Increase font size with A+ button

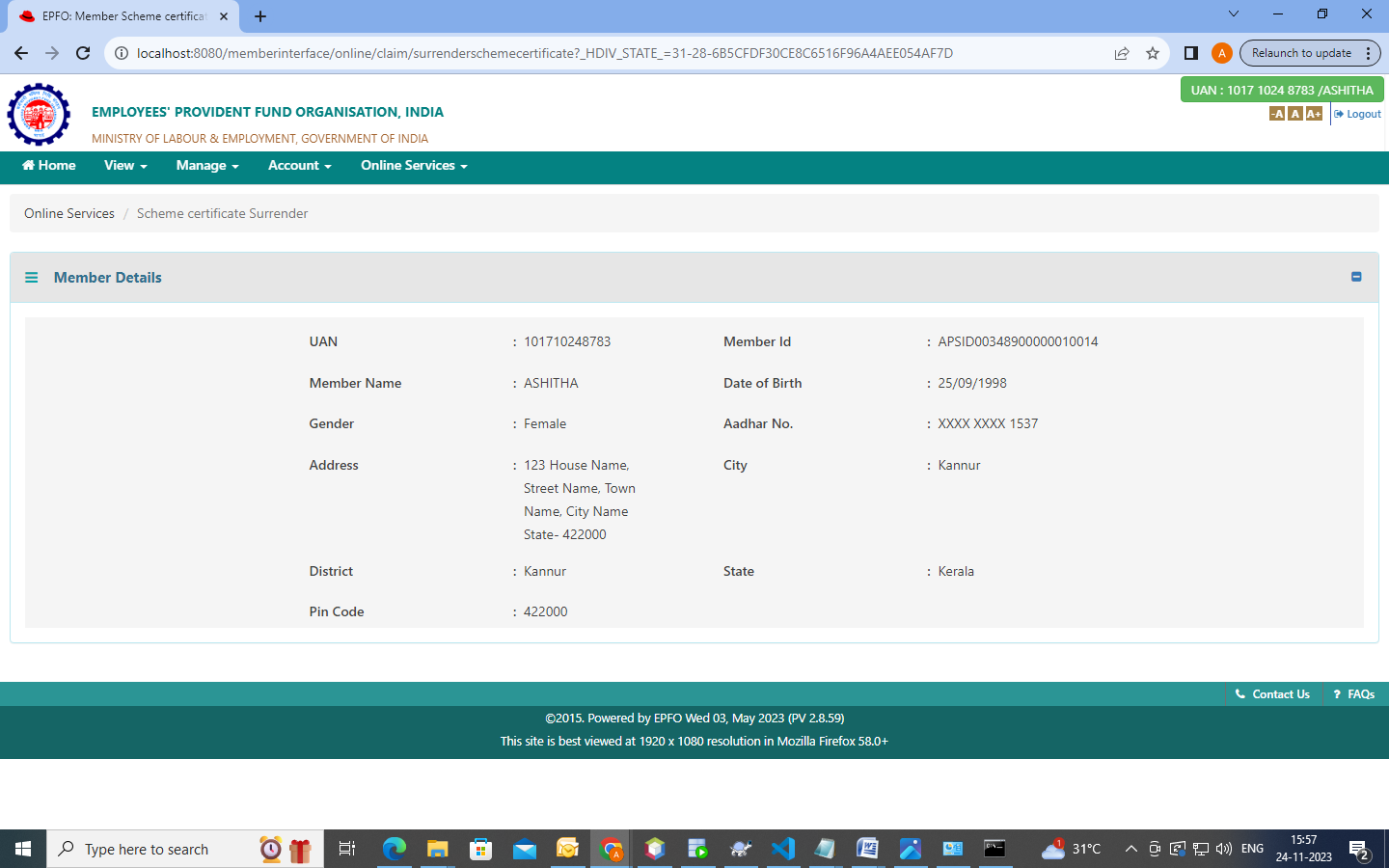click(1314, 114)
